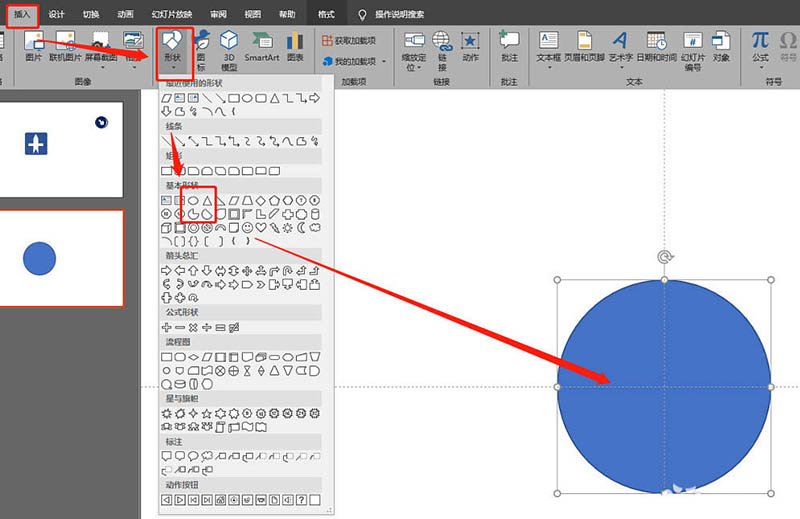
Task: Open the 幻灯片放映 (Slide Show) tab
Action: 172,14
